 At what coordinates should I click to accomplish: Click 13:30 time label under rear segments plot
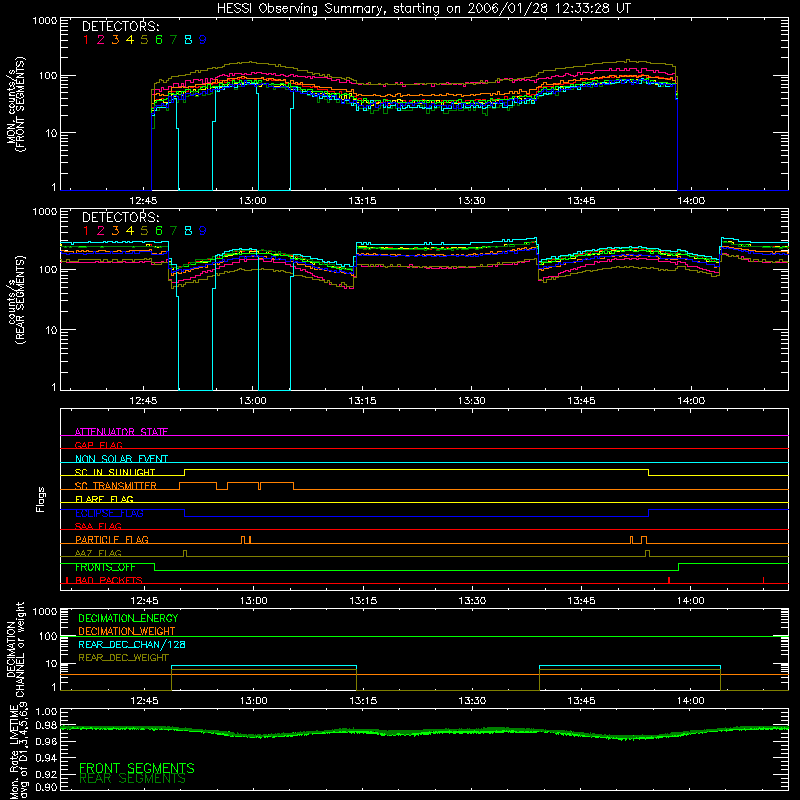point(471,401)
